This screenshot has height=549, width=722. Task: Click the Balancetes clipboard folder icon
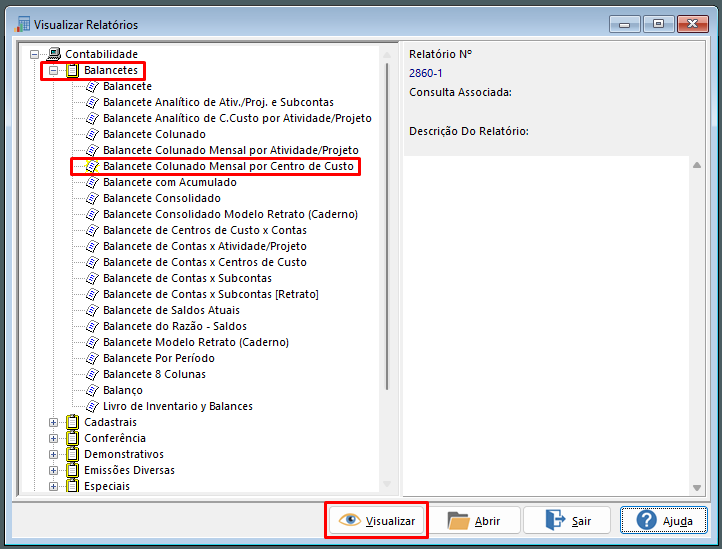(x=73, y=70)
